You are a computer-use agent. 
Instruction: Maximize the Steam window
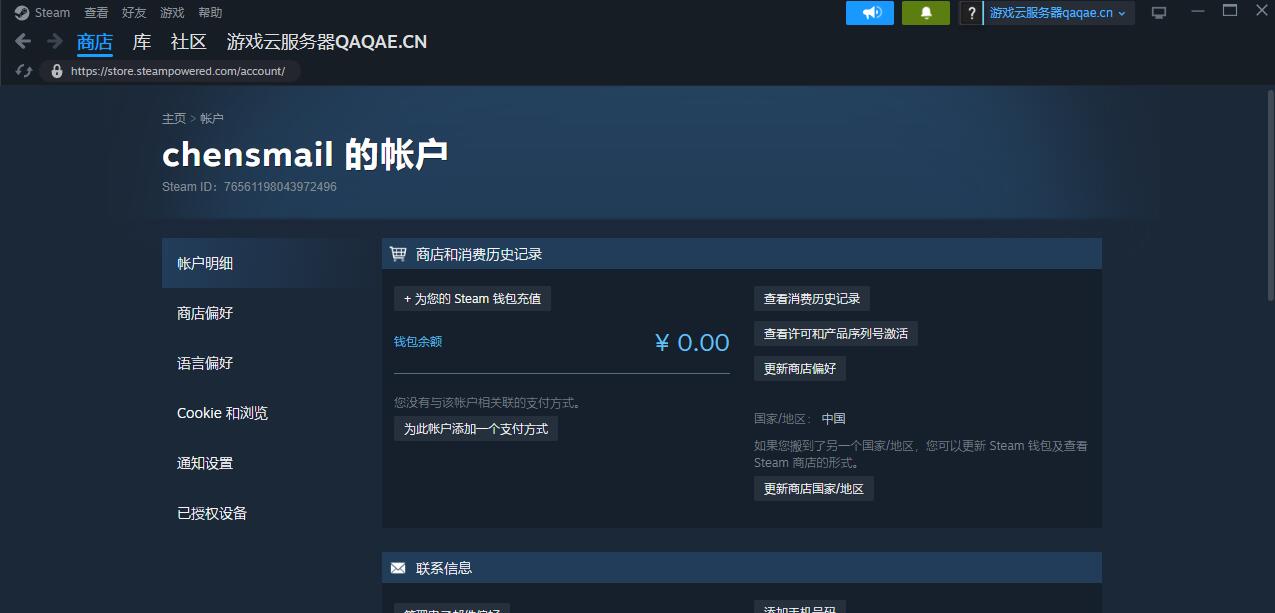click(1230, 11)
